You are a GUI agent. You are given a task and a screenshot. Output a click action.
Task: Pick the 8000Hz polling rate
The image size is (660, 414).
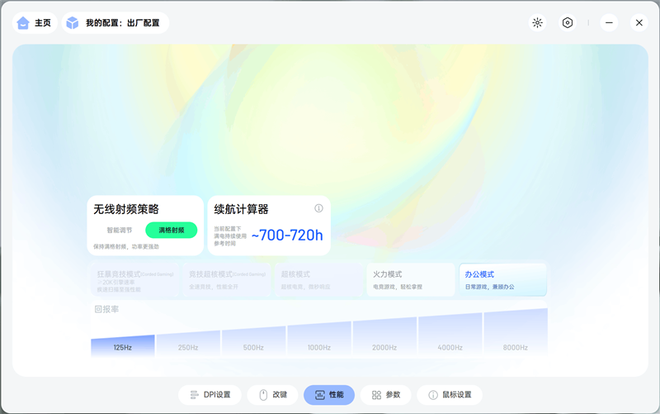point(515,347)
